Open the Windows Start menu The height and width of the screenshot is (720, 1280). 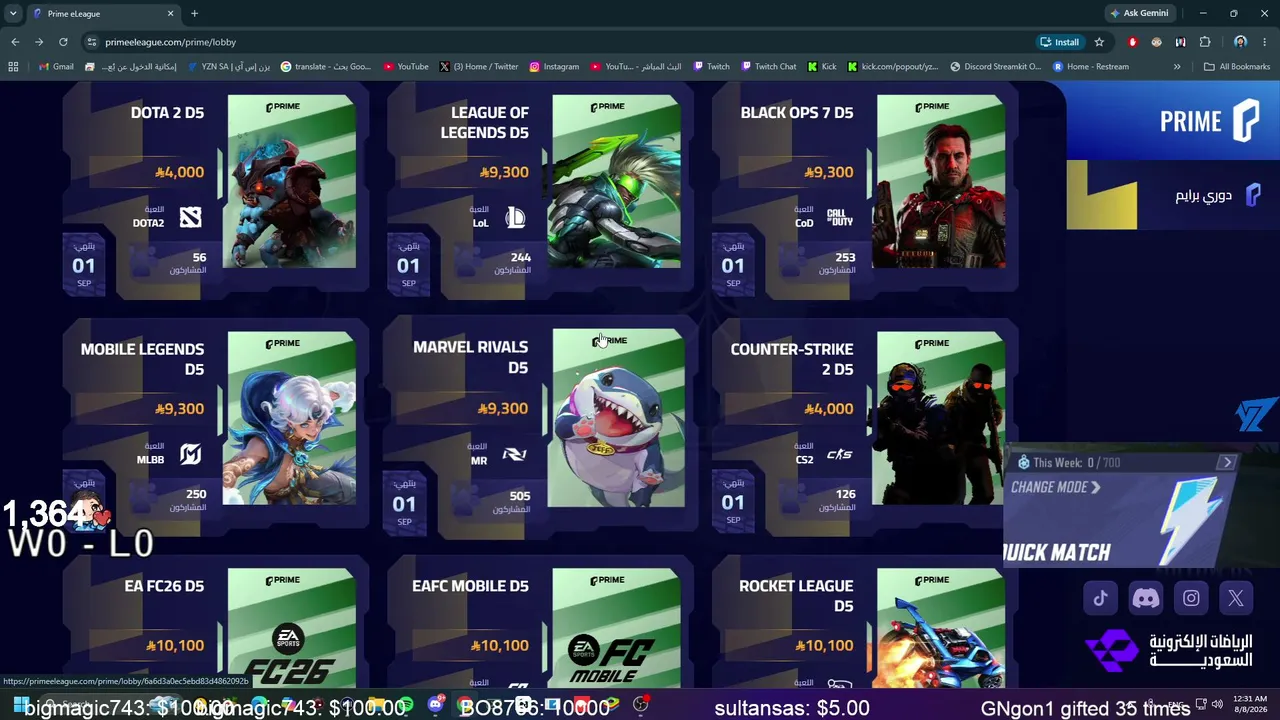pyautogui.click(x=19, y=706)
